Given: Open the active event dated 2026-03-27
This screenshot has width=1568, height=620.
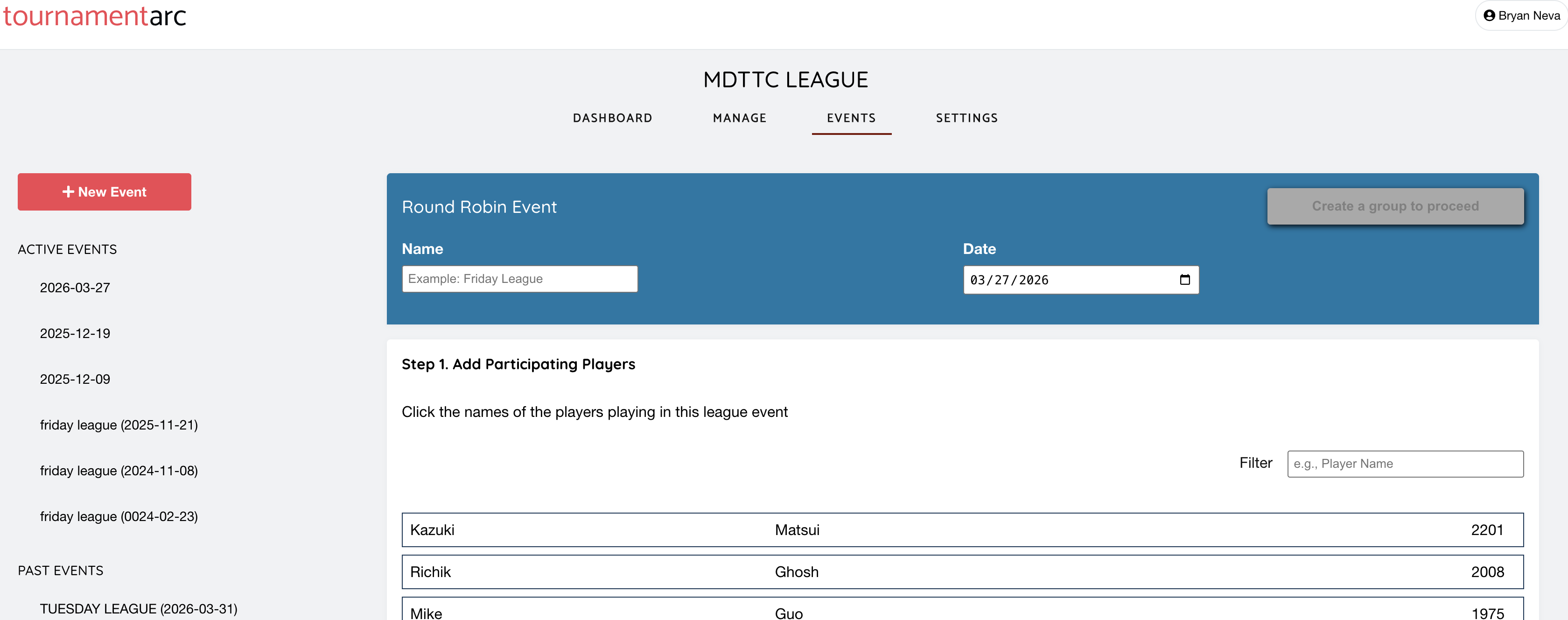Looking at the screenshot, I should (x=74, y=288).
